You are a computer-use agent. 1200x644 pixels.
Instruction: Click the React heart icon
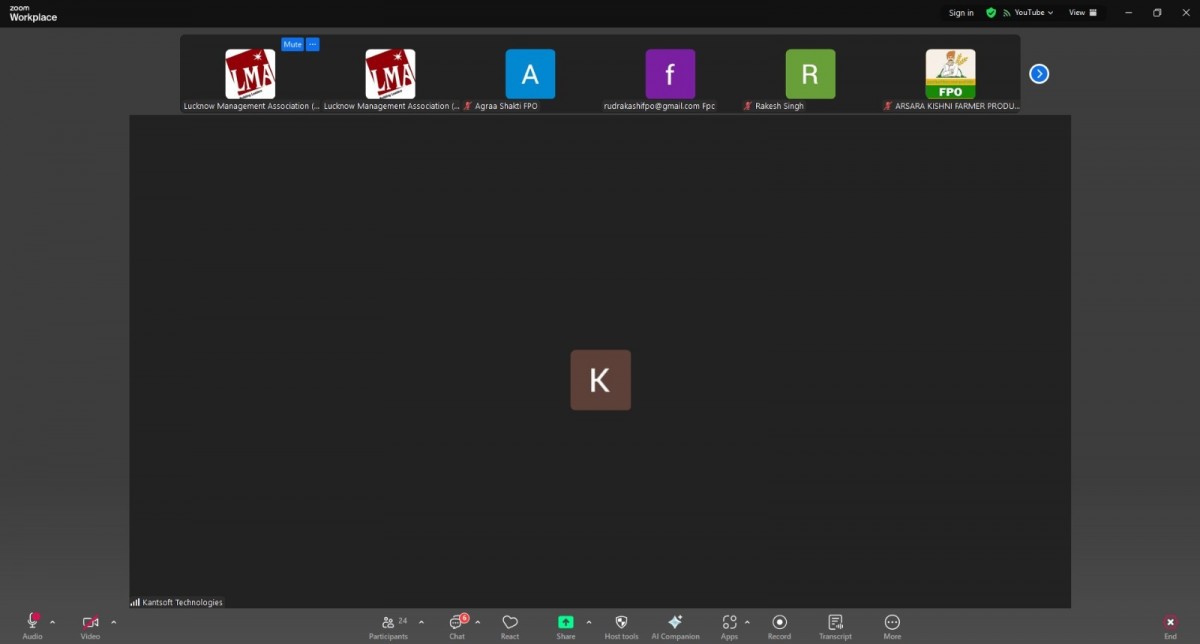[510, 624]
